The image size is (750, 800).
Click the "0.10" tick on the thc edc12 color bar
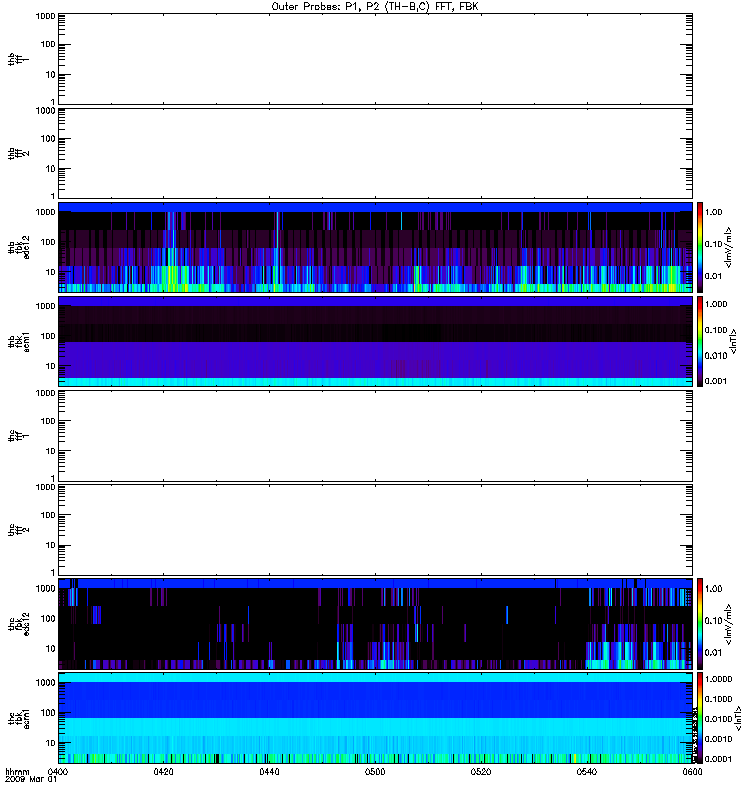(x=714, y=620)
